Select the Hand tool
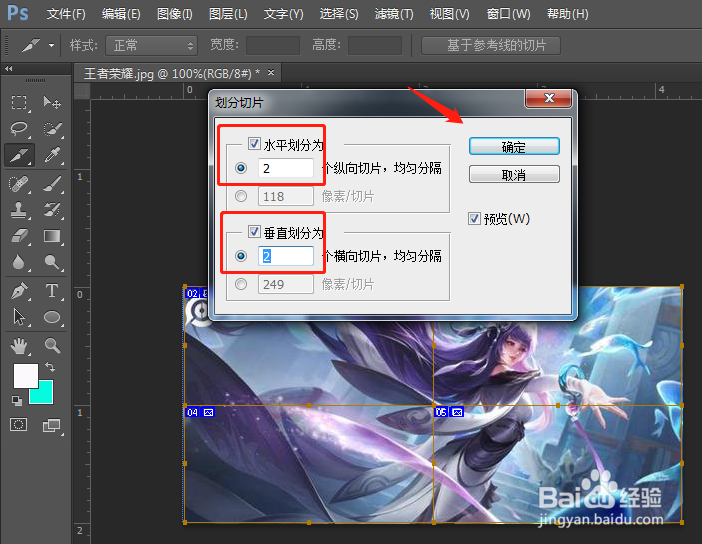This screenshot has height=544, width=702. pos(19,346)
